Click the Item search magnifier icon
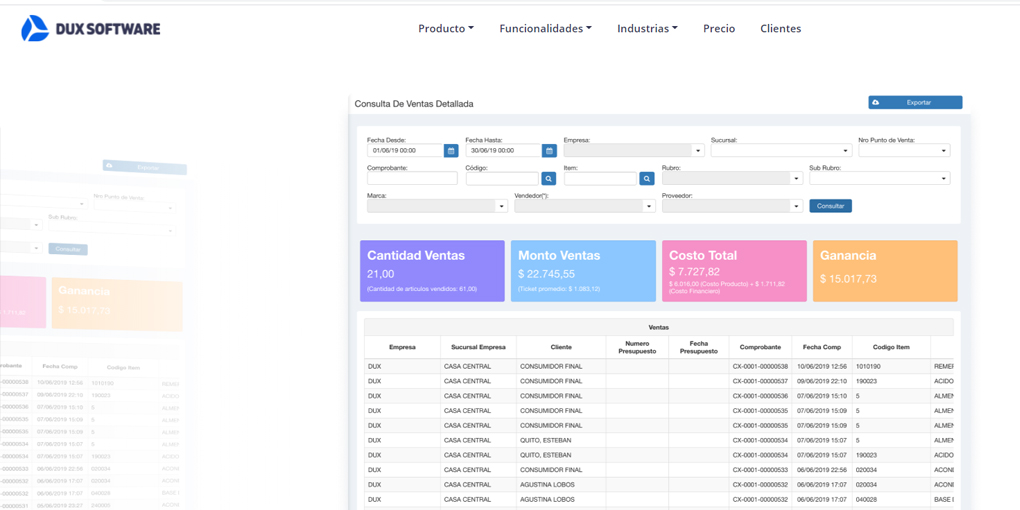This screenshot has height=510, width=1020. [647, 179]
